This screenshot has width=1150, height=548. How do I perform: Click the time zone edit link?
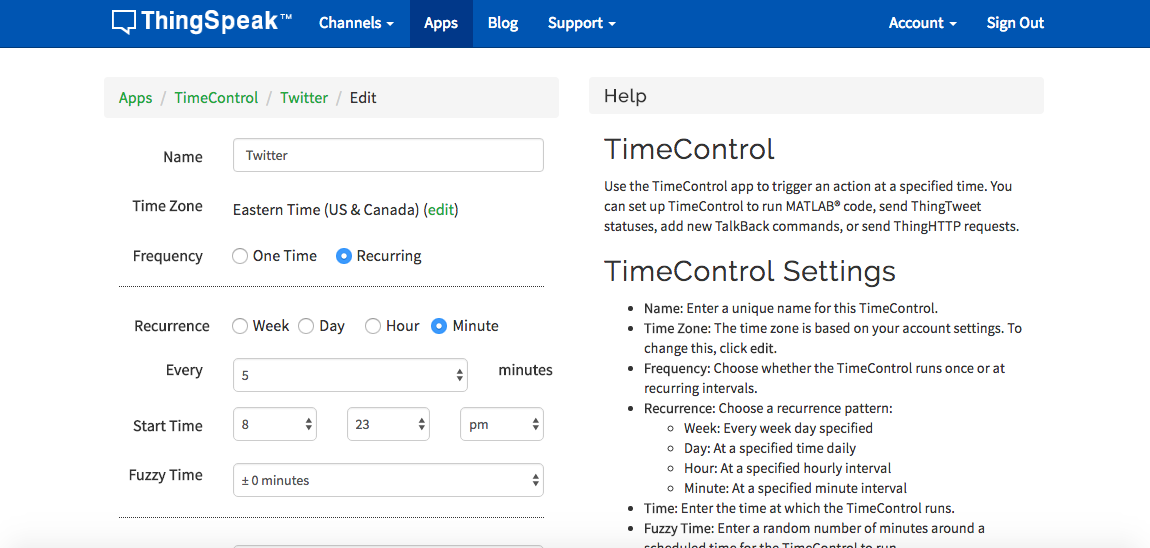pyautogui.click(x=441, y=210)
